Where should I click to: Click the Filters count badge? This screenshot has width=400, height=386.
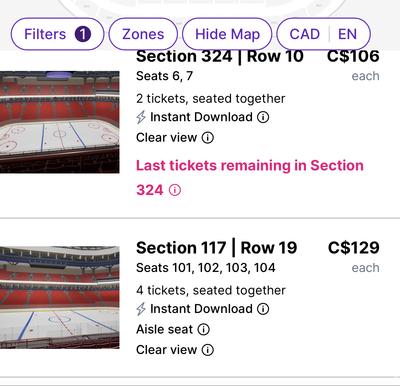coord(83,34)
